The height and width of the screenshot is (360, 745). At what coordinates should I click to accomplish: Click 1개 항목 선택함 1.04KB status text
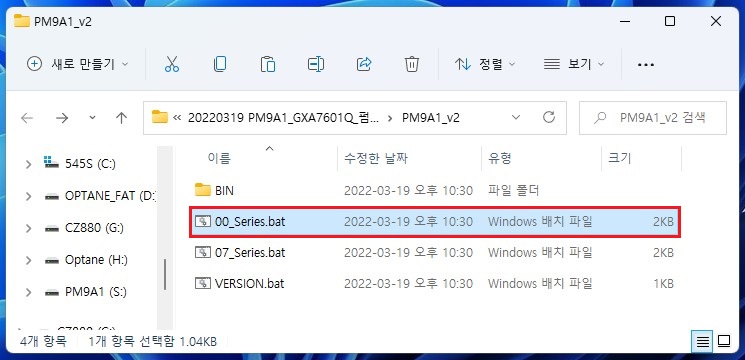(x=153, y=341)
